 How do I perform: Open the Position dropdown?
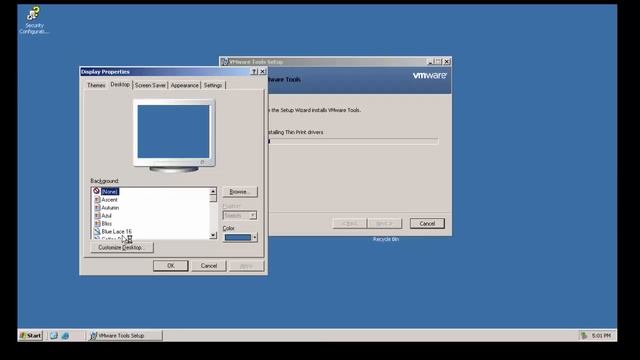(x=240, y=215)
